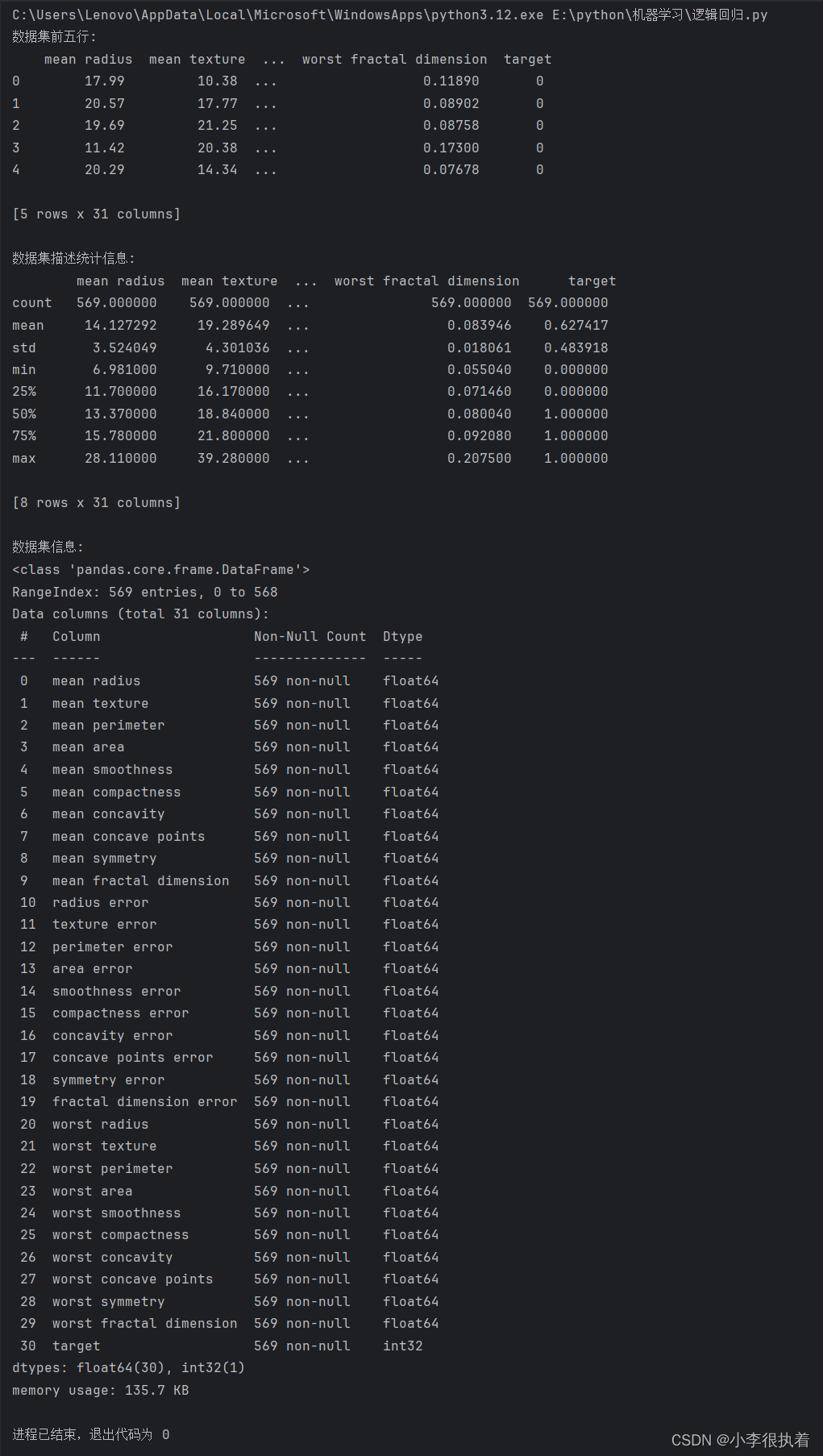823x1456 pixels.
Task: Click the python3.12.exe interpreter path
Action: coord(277,15)
